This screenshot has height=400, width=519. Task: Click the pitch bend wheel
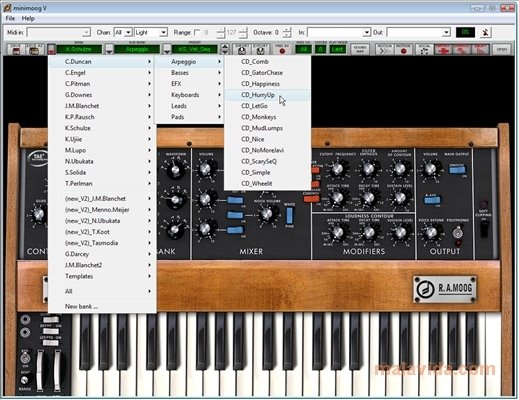pos(40,371)
